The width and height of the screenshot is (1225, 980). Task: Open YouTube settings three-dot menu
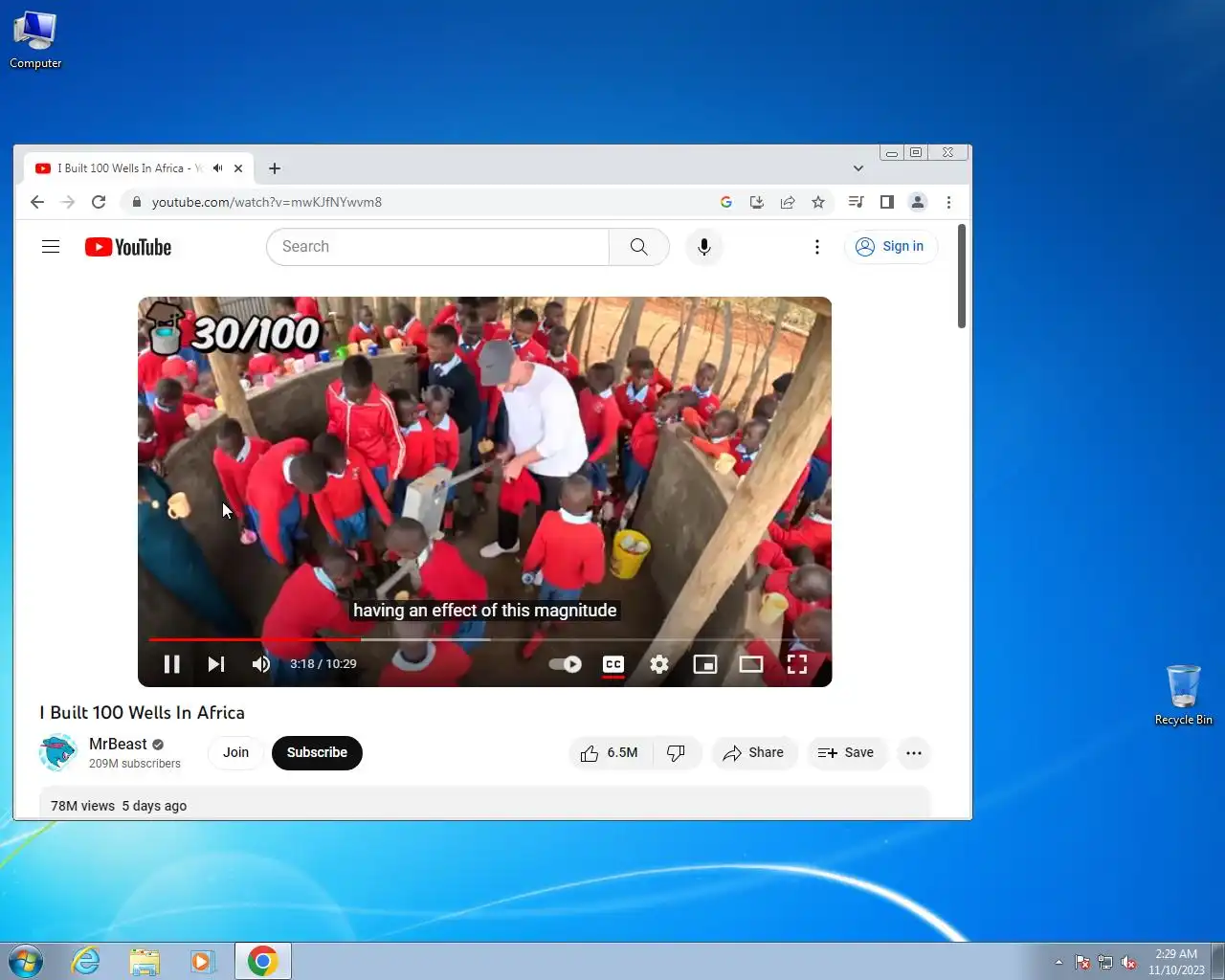coord(817,247)
